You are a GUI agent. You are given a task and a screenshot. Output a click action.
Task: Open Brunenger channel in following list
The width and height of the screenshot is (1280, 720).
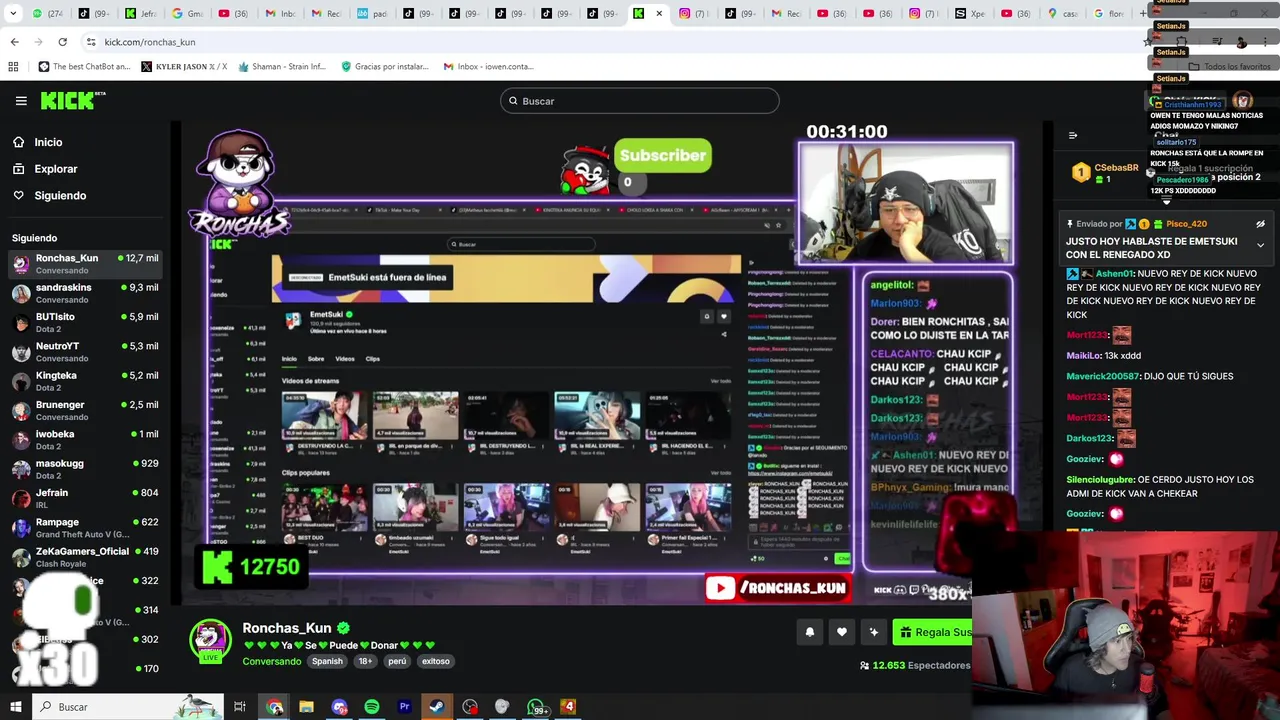85,410
